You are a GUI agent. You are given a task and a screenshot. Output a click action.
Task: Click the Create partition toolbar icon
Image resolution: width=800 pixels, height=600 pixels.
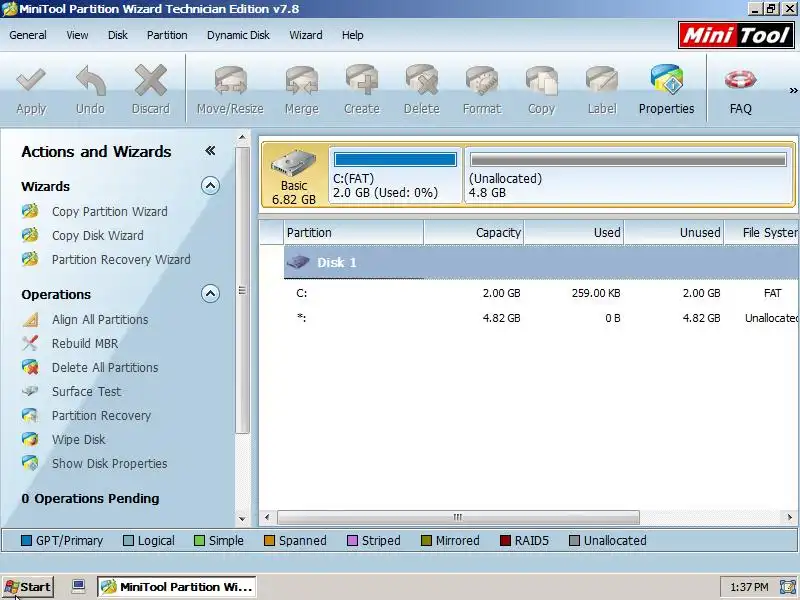(362, 80)
